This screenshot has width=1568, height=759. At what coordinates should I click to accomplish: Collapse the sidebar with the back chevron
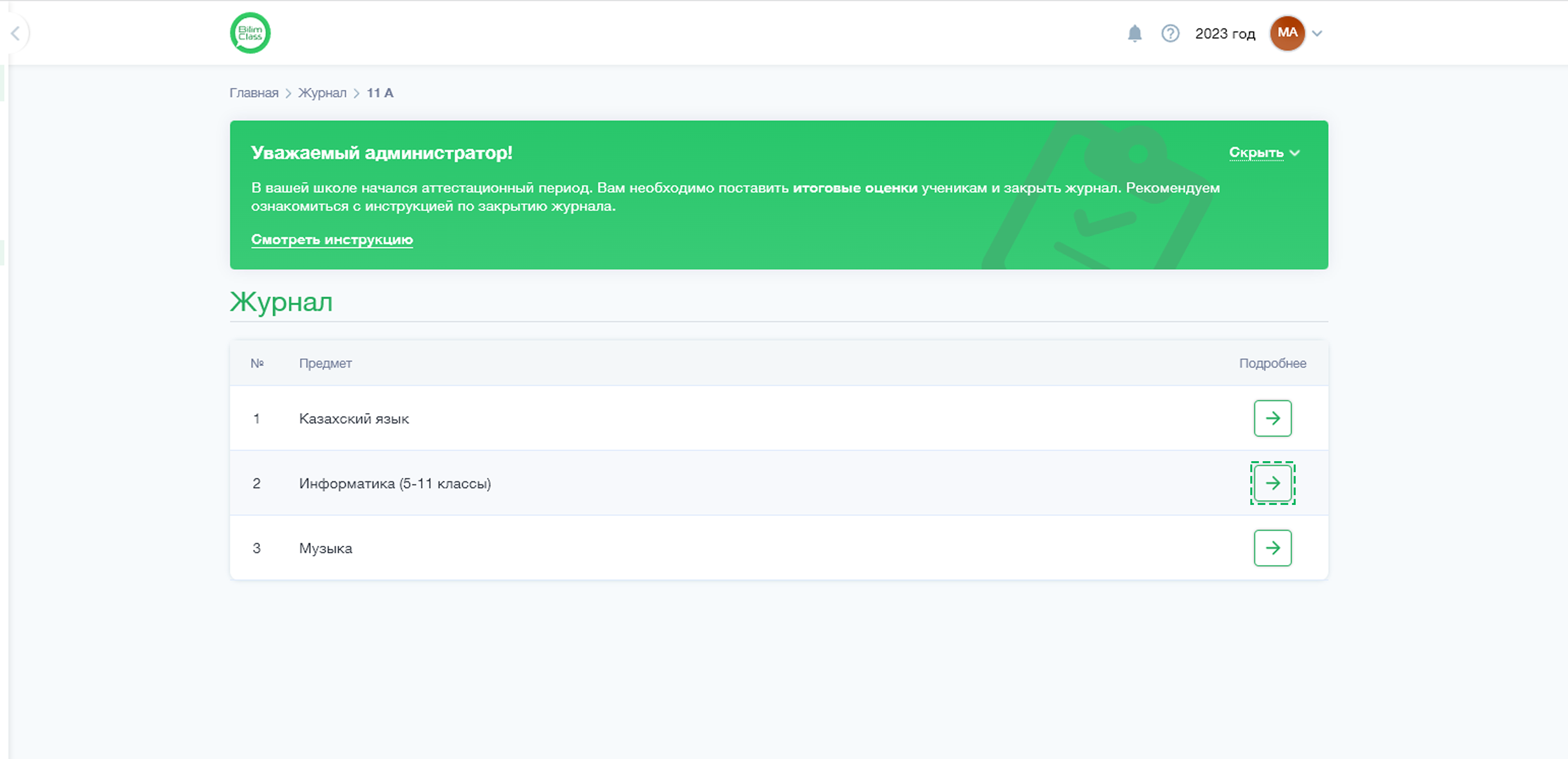16,33
